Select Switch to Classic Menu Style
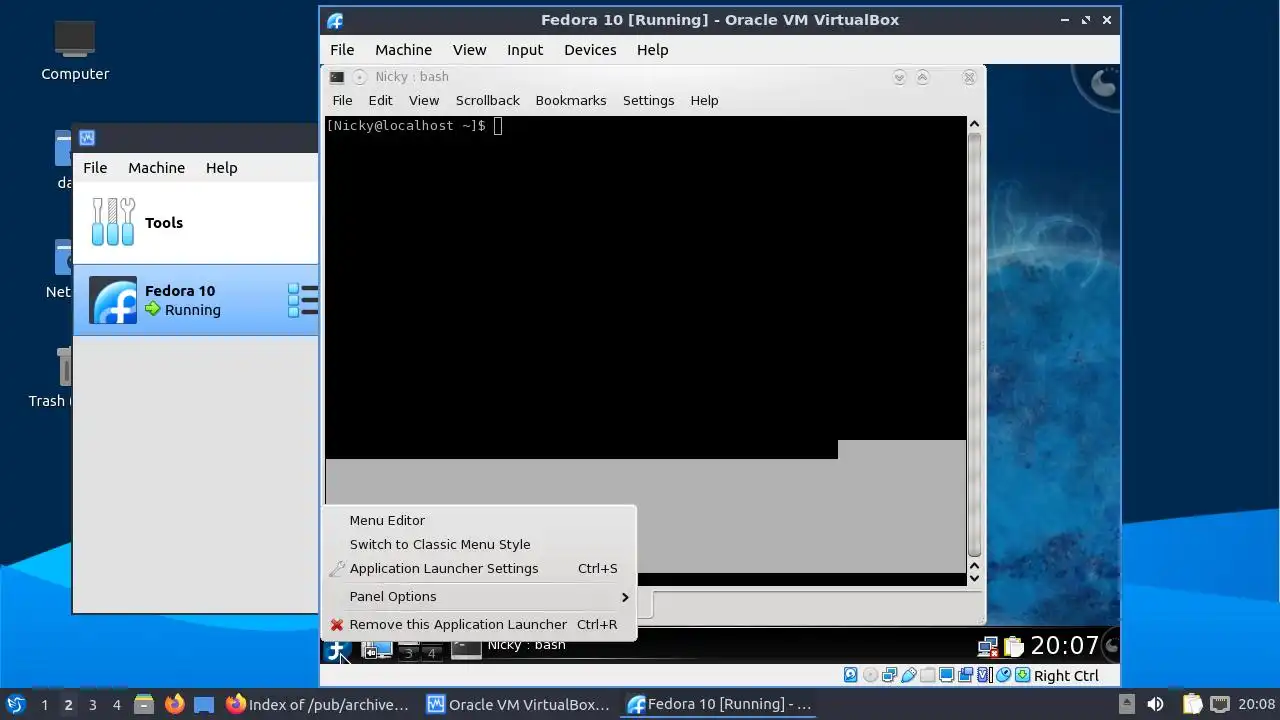 click(x=478, y=544)
